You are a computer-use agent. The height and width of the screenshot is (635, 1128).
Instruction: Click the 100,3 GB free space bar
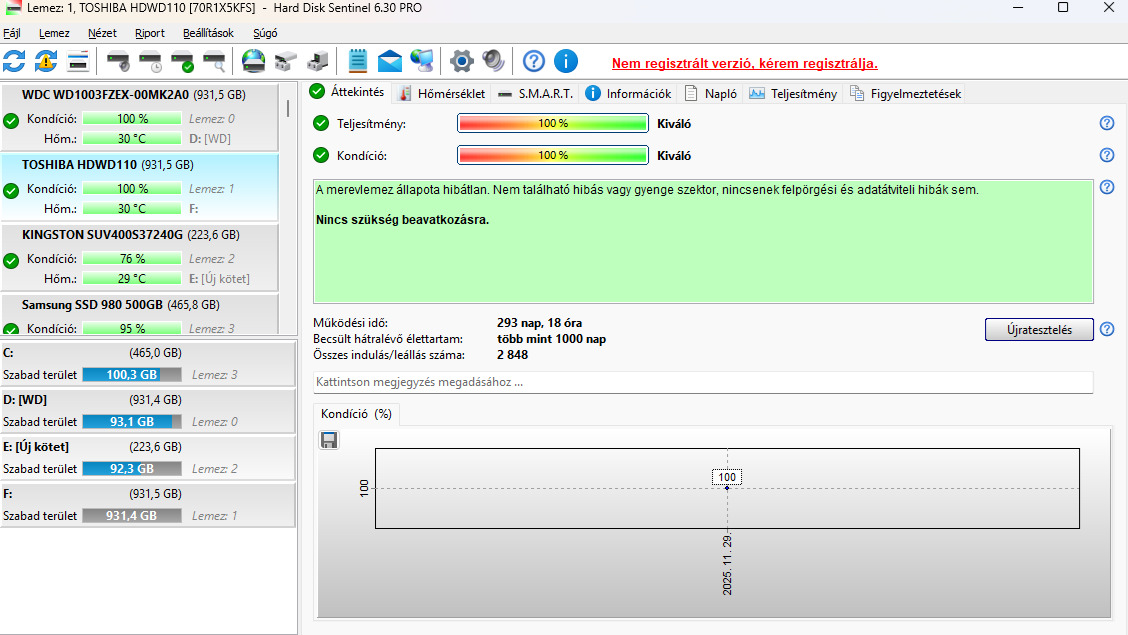pyautogui.click(x=132, y=375)
